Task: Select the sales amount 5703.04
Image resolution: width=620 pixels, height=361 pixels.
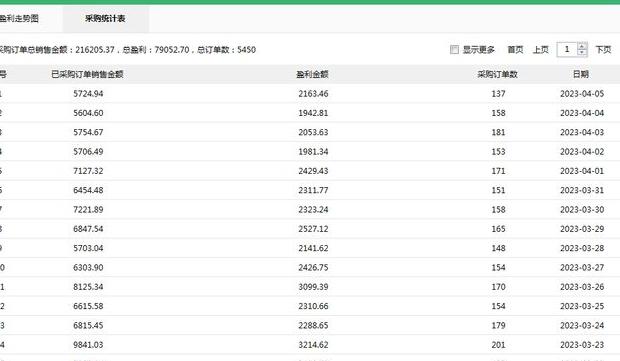Action: (x=88, y=249)
